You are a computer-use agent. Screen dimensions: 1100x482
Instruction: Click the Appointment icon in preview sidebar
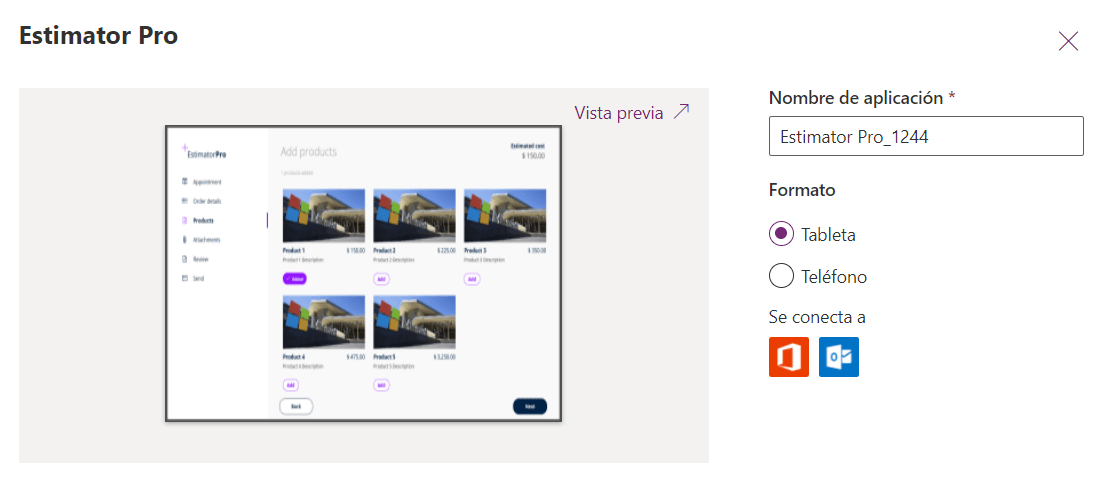[x=185, y=182]
